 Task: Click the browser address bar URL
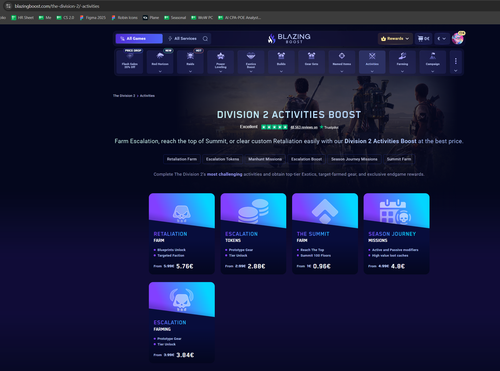tap(57, 6)
